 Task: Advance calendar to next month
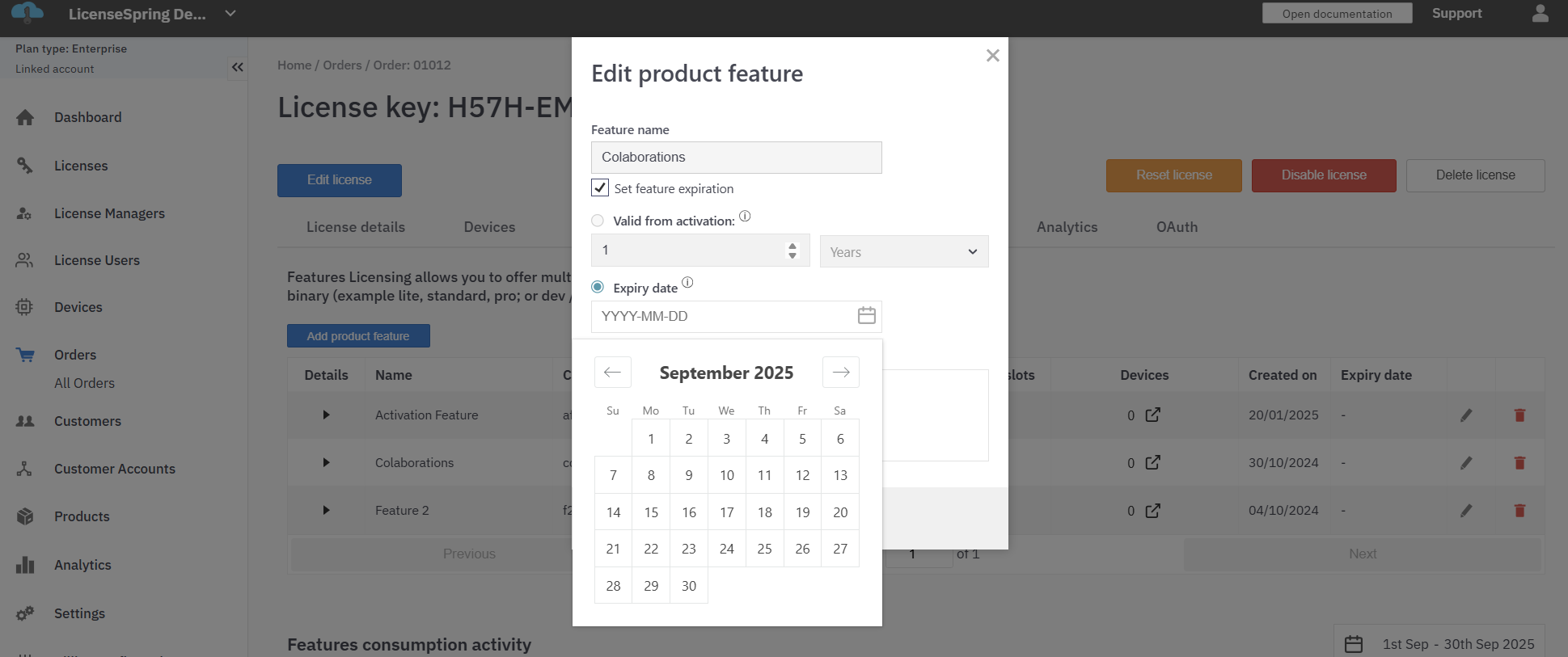(840, 373)
